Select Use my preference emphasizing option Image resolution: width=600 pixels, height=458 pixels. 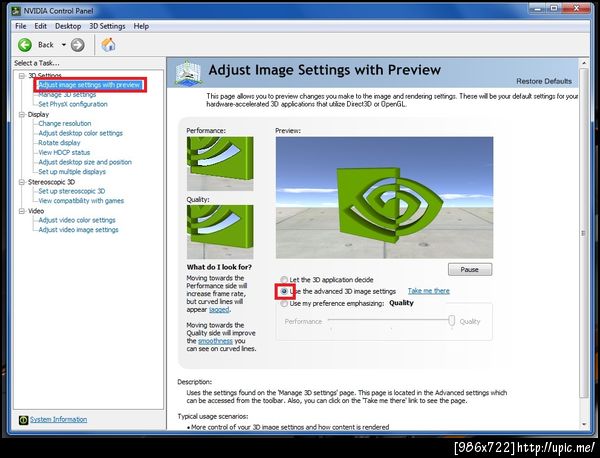coord(284,303)
